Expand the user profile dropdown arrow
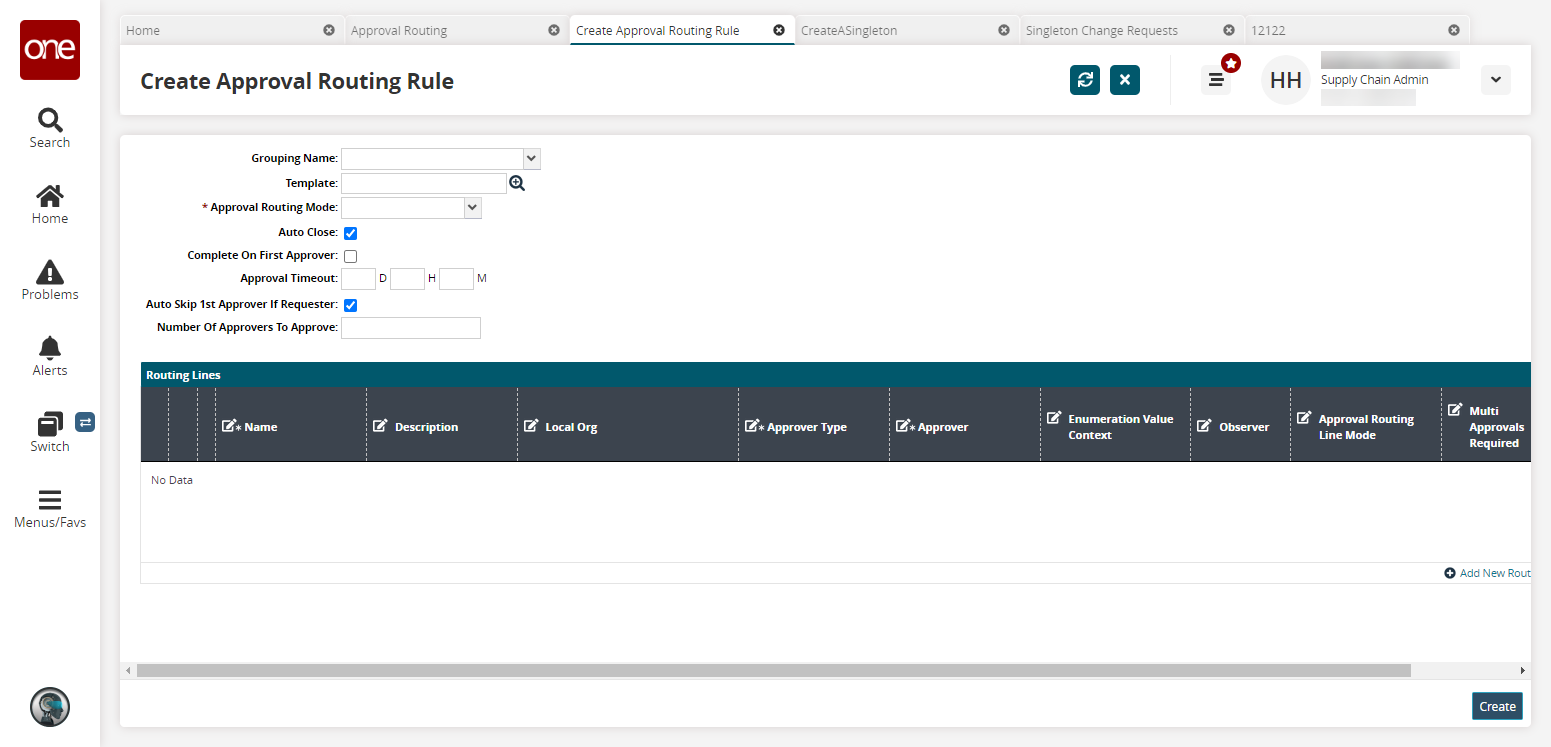1551x747 pixels. (x=1496, y=80)
